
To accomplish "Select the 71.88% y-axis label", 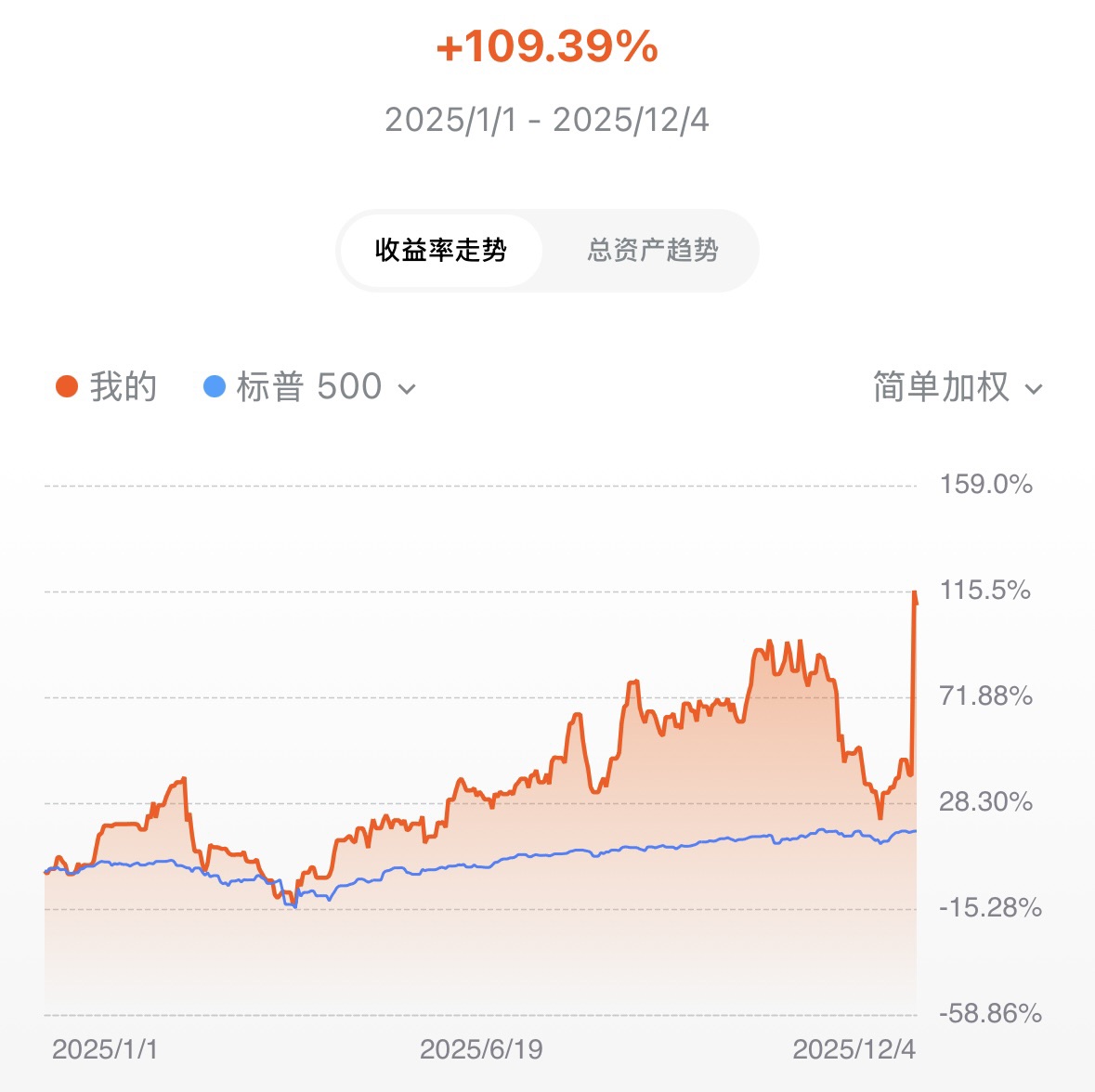I will 985,695.
